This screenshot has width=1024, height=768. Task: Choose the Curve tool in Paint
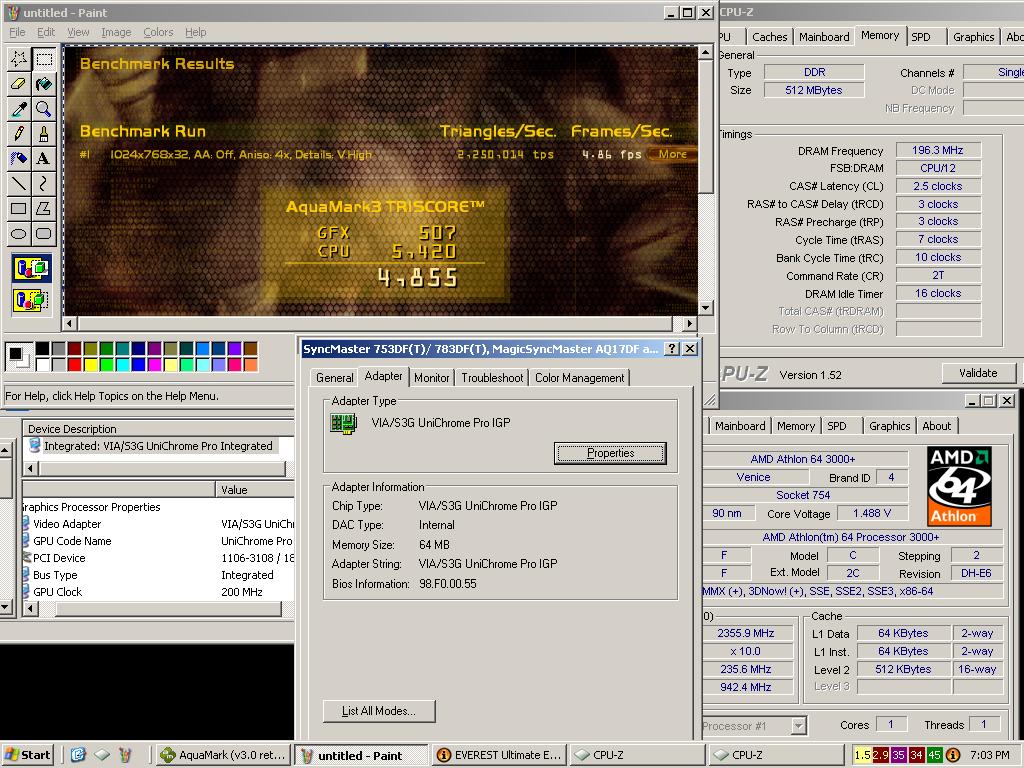tap(44, 184)
